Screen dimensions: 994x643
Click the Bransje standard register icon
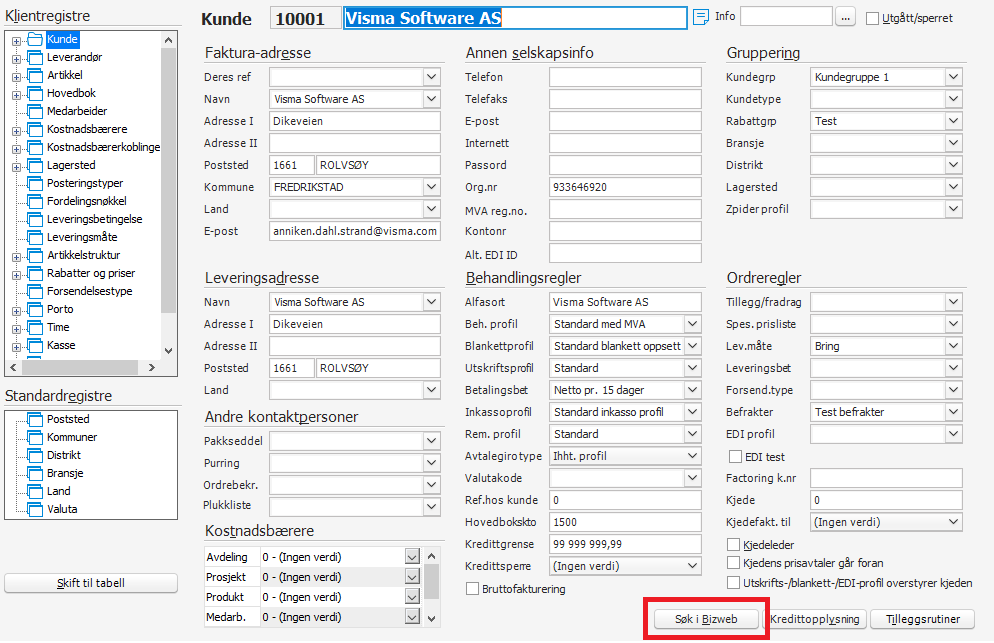(x=35, y=474)
